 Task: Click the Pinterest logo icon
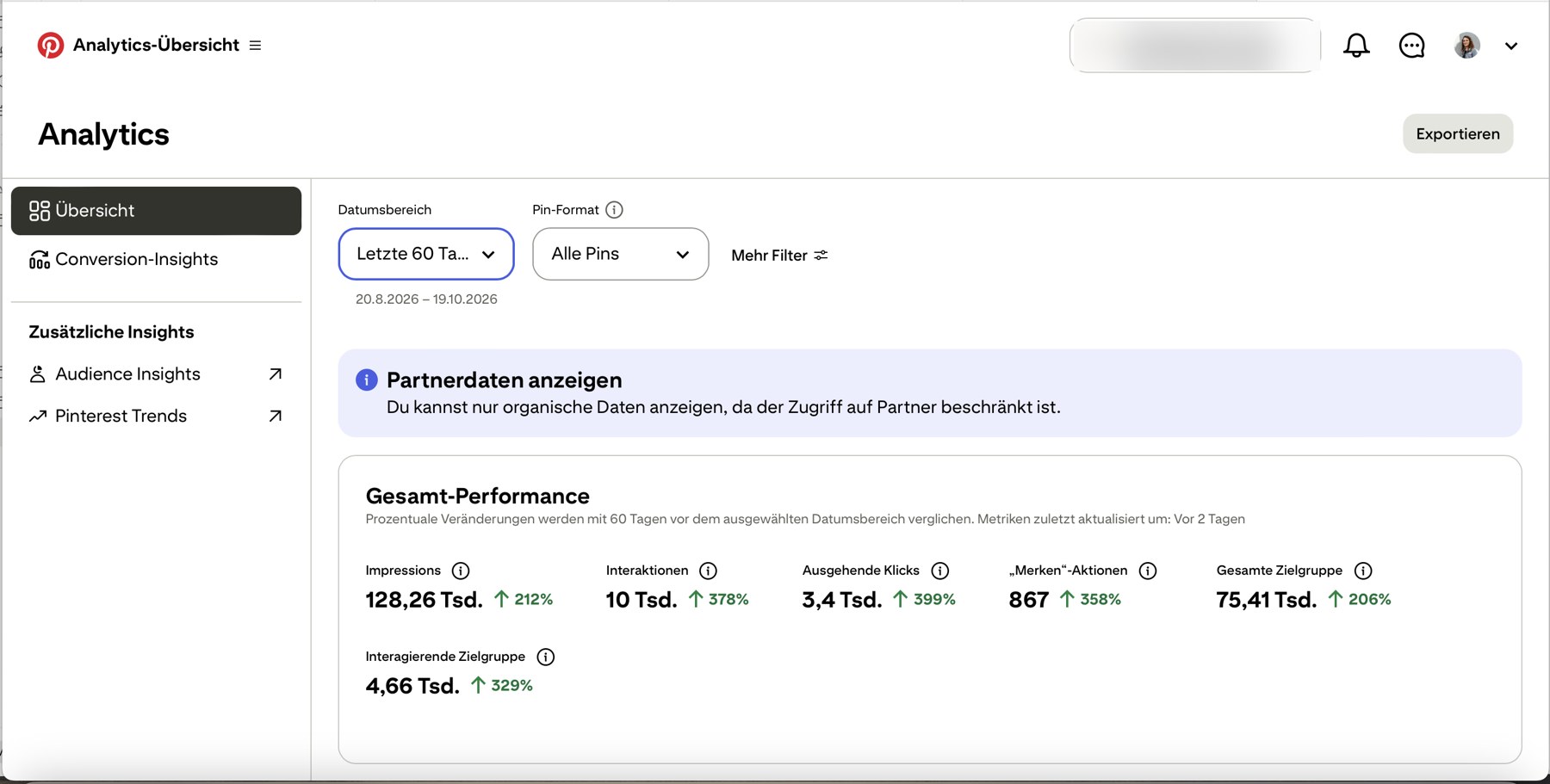click(51, 45)
